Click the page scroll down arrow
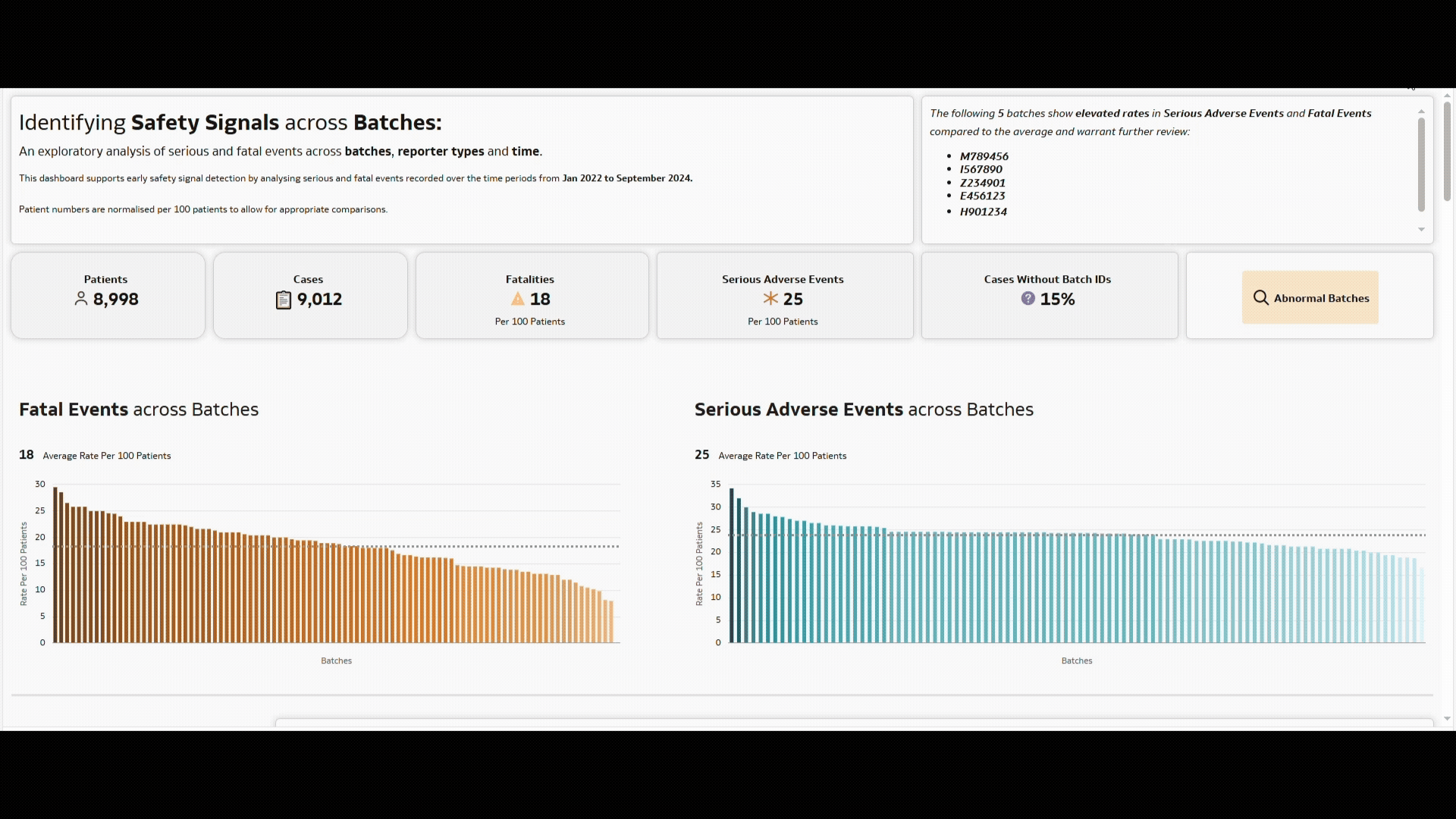 coord(1447,719)
